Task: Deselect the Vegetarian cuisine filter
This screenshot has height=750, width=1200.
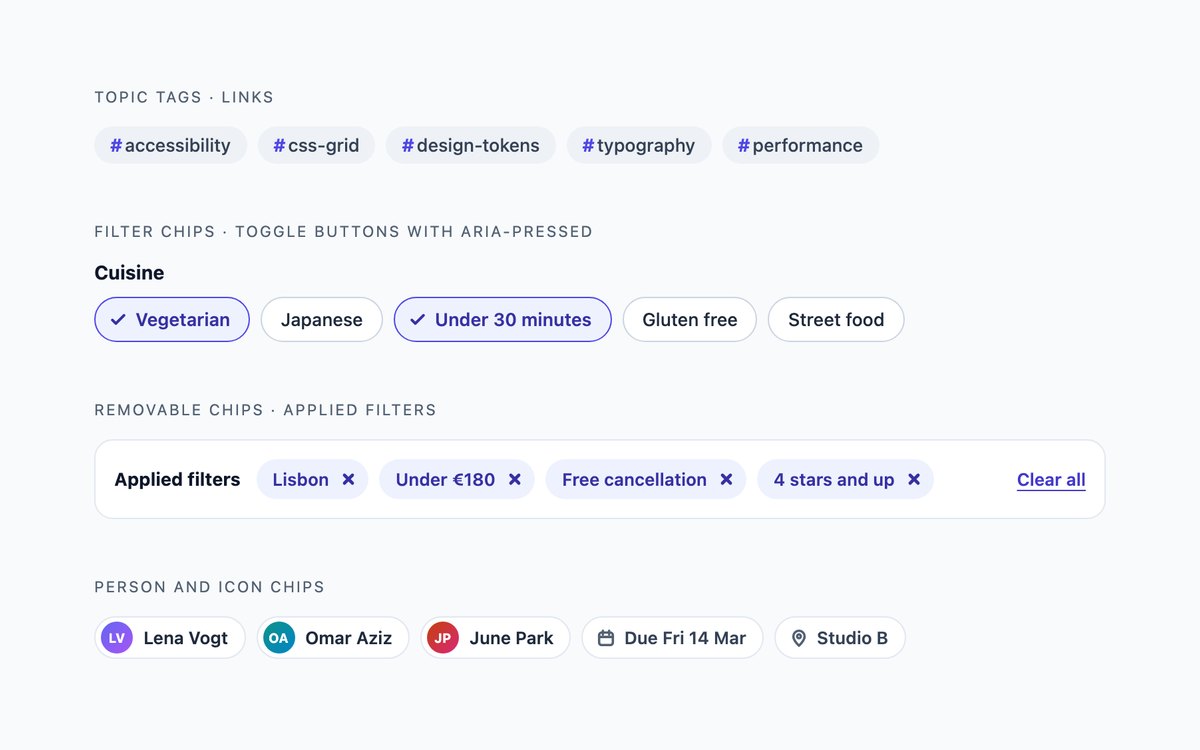Action: pos(172,320)
